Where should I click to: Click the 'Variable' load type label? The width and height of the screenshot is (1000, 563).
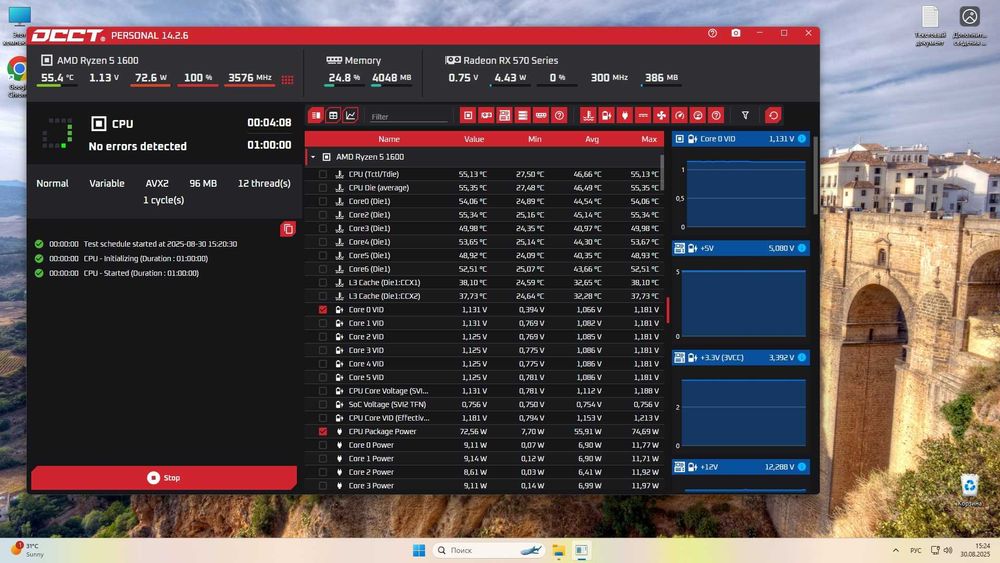pyautogui.click(x=107, y=183)
